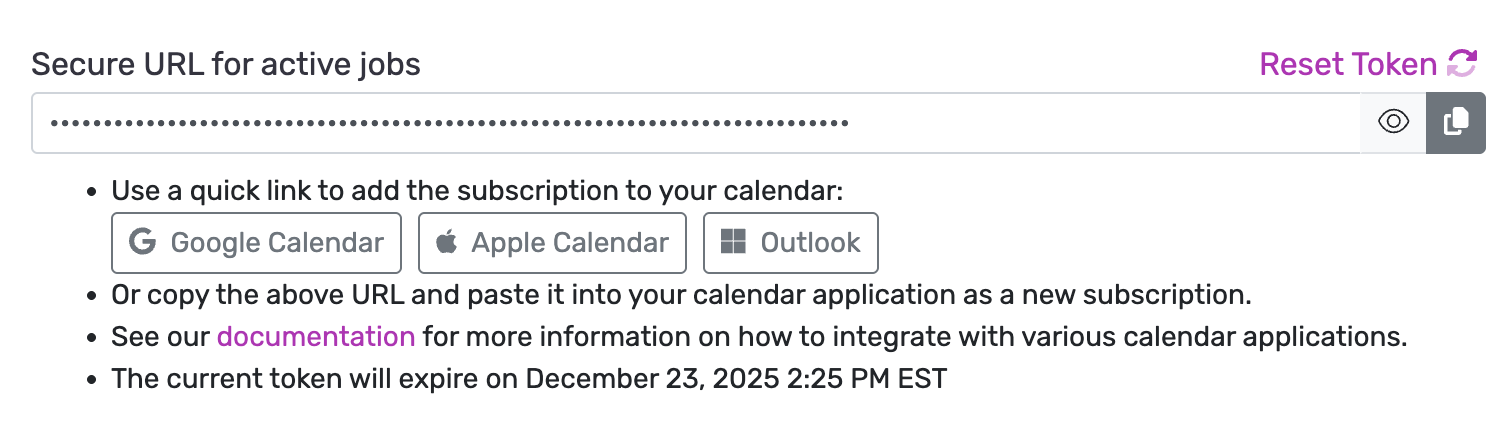Choose the Outlook quick link button label
The width and height of the screenshot is (1508, 422).
tap(810, 242)
